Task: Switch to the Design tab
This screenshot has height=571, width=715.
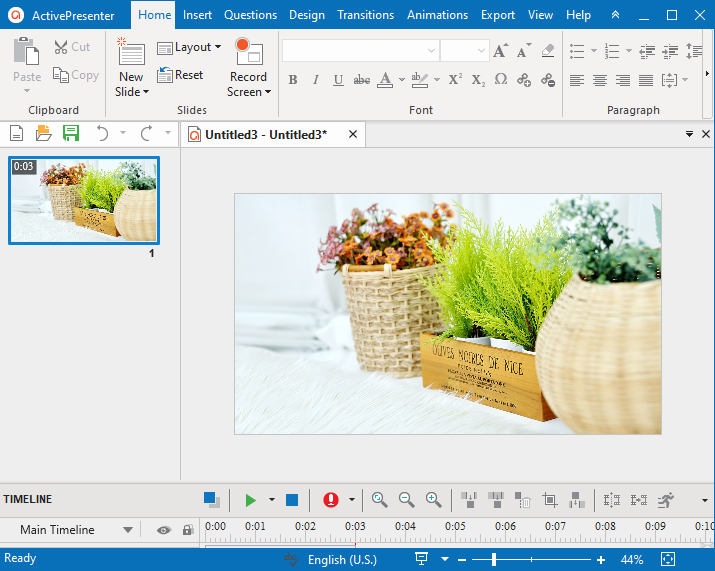Action: 307,15
